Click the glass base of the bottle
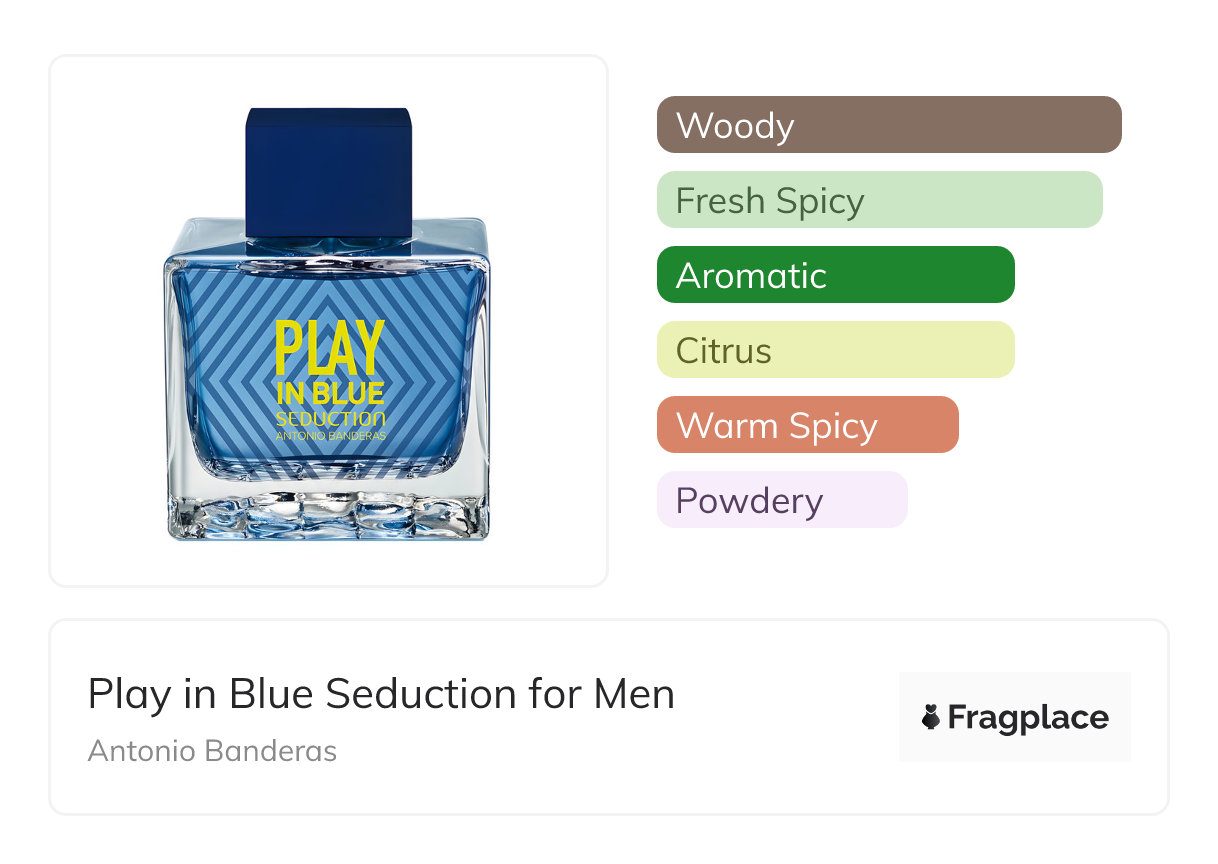The image size is (1218, 864). [x=328, y=510]
